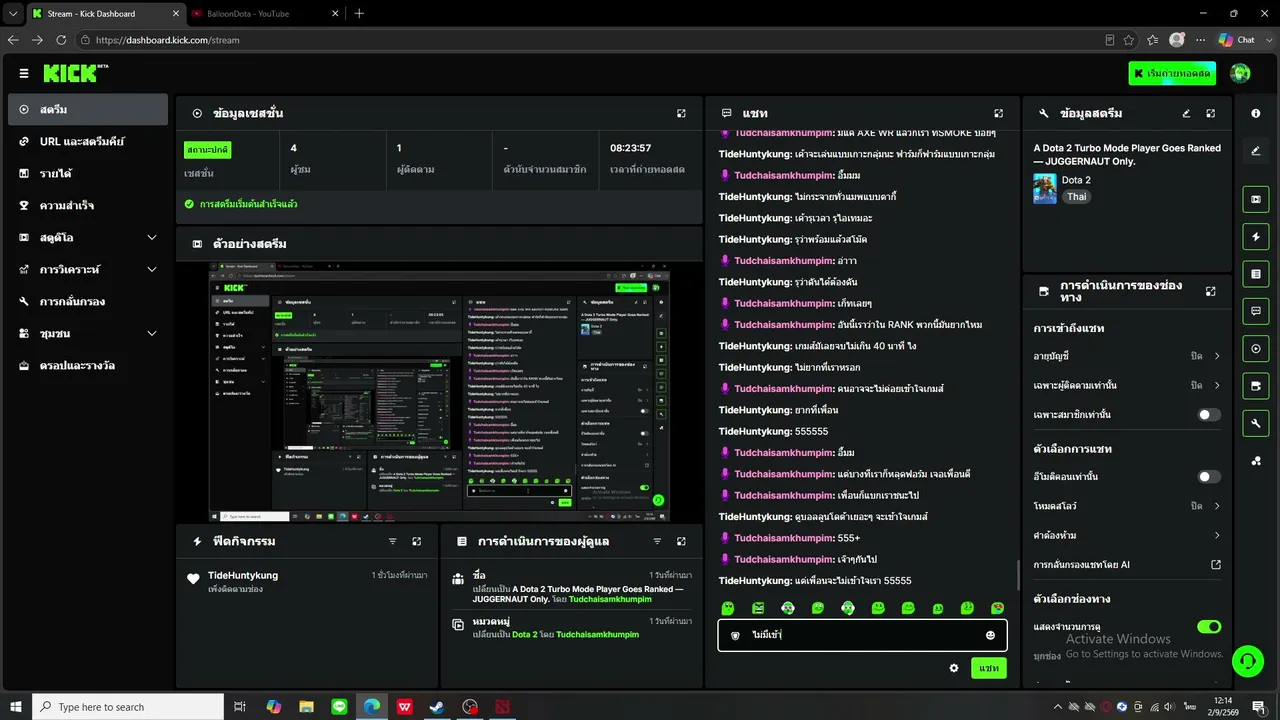Viewport: 1280px width, 720px height.
Task: Expand the แชท panel to fullscreen
Action: [998, 113]
